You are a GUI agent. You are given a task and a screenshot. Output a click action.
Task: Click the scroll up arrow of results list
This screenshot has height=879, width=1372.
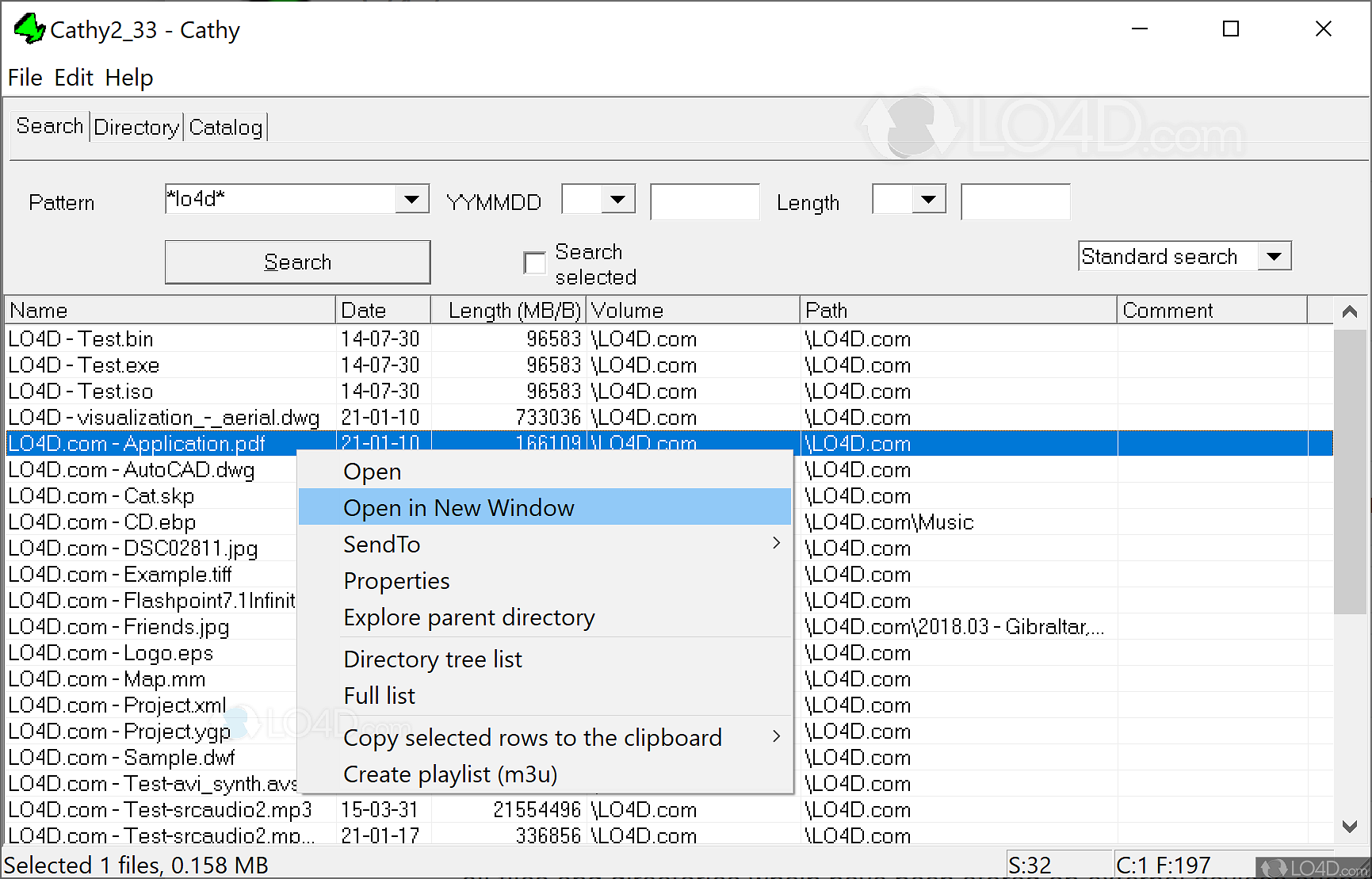tap(1349, 311)
